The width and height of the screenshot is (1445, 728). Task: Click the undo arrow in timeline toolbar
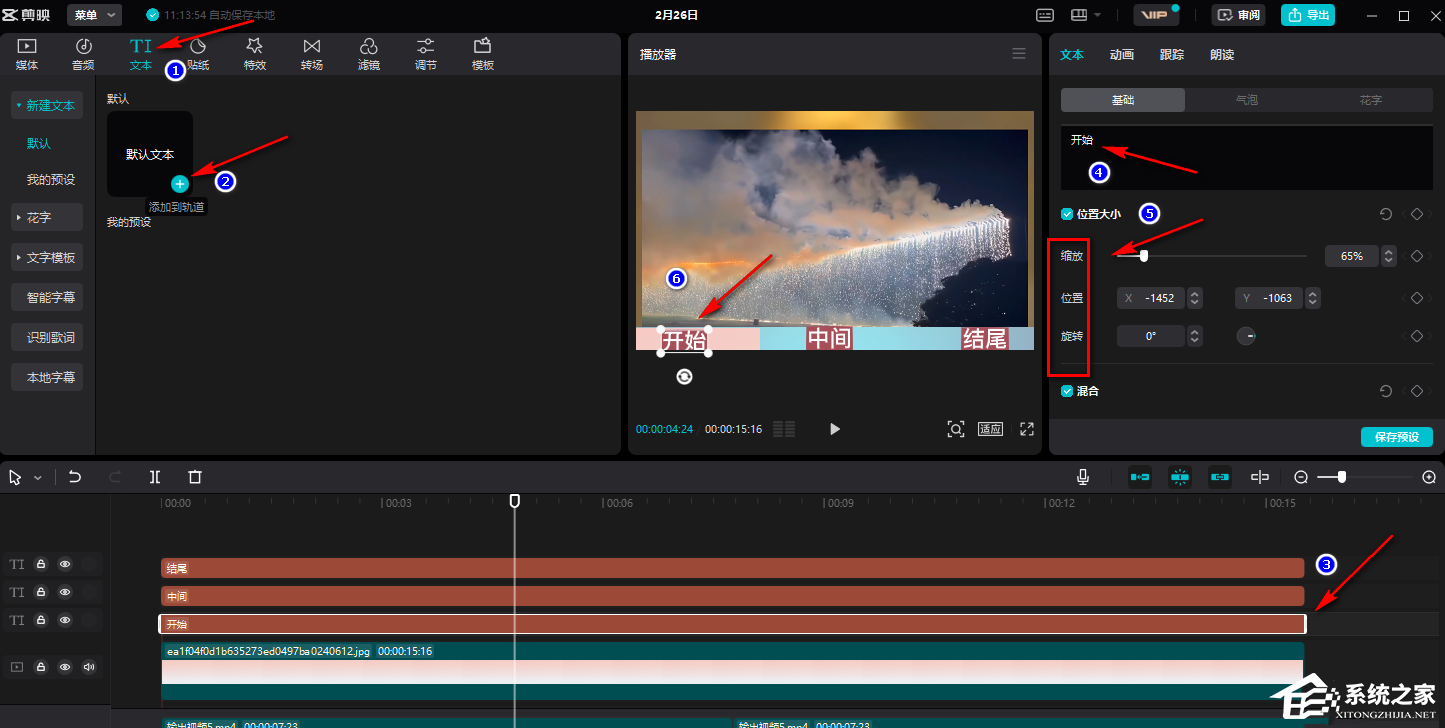click(75, 477)
